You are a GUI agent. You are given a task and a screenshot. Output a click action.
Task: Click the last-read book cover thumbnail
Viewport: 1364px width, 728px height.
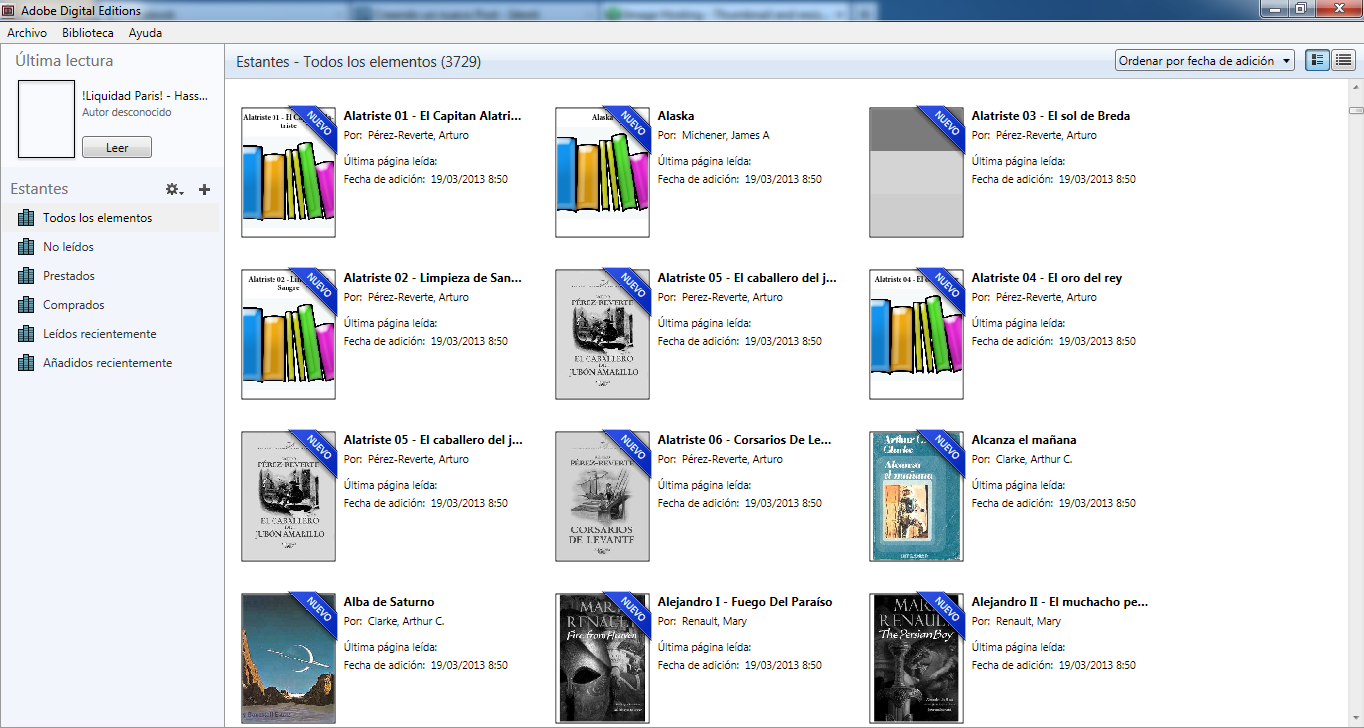47,119
